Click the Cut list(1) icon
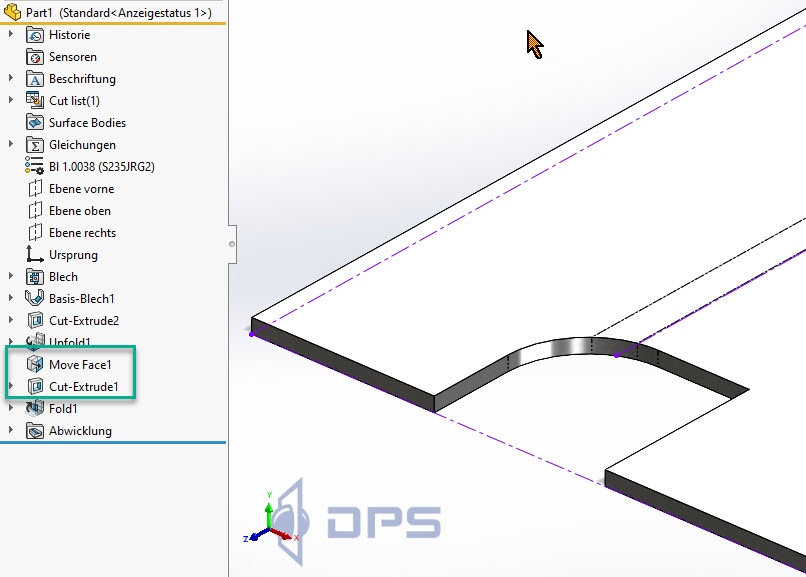The image size is (806, 577). 35,100
